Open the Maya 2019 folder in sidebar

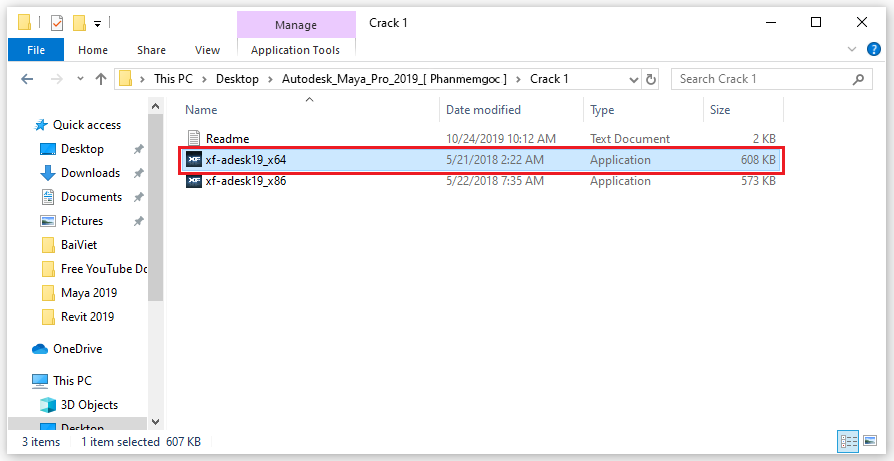[x=89, y=292]
